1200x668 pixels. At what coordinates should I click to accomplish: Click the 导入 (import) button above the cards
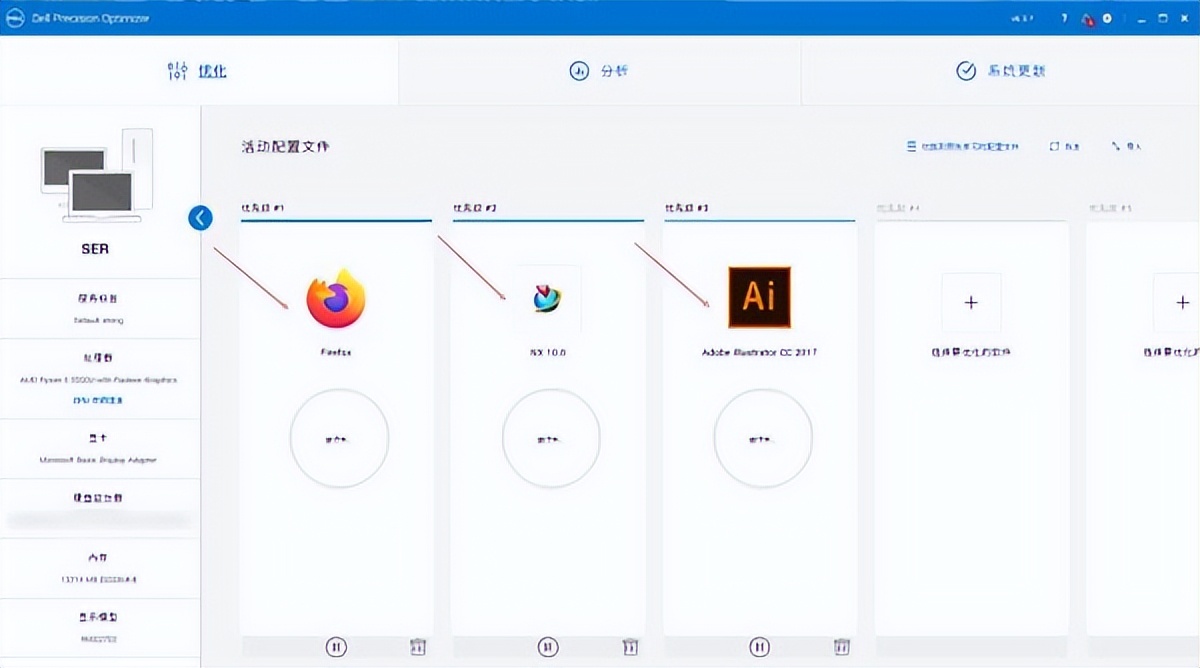point(1126,147)
